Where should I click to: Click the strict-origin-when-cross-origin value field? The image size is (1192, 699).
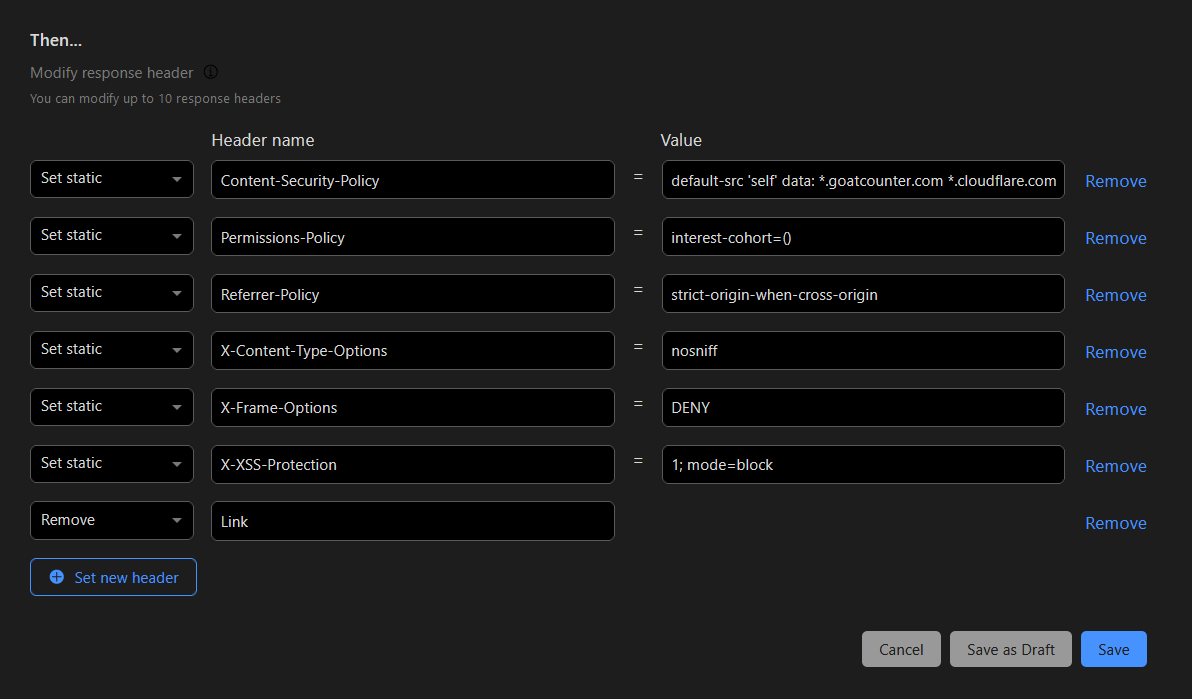coord(863,294)
